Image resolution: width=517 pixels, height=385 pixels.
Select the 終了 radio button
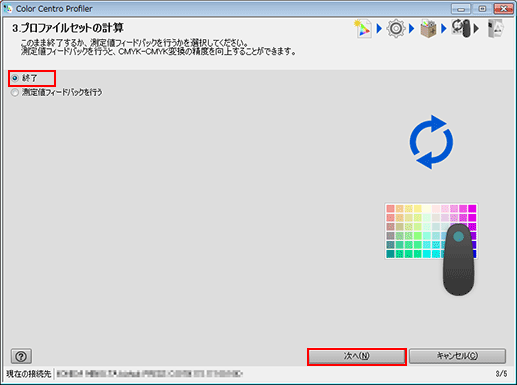coord(15,78)
